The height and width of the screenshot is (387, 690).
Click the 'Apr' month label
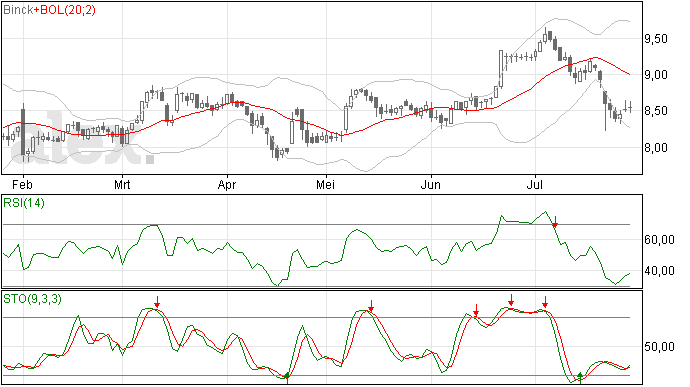coord(227,185)
